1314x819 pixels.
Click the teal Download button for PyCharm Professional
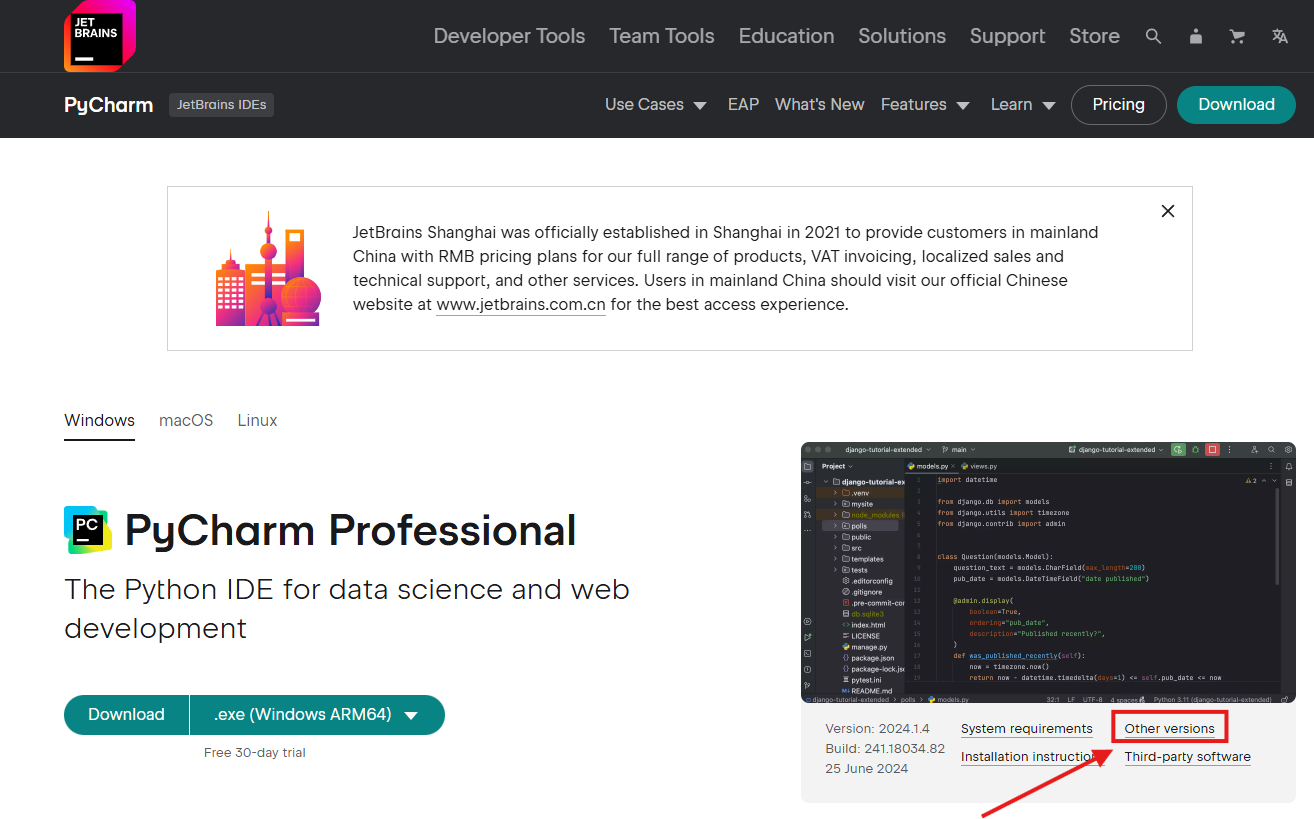click(126, 715)
